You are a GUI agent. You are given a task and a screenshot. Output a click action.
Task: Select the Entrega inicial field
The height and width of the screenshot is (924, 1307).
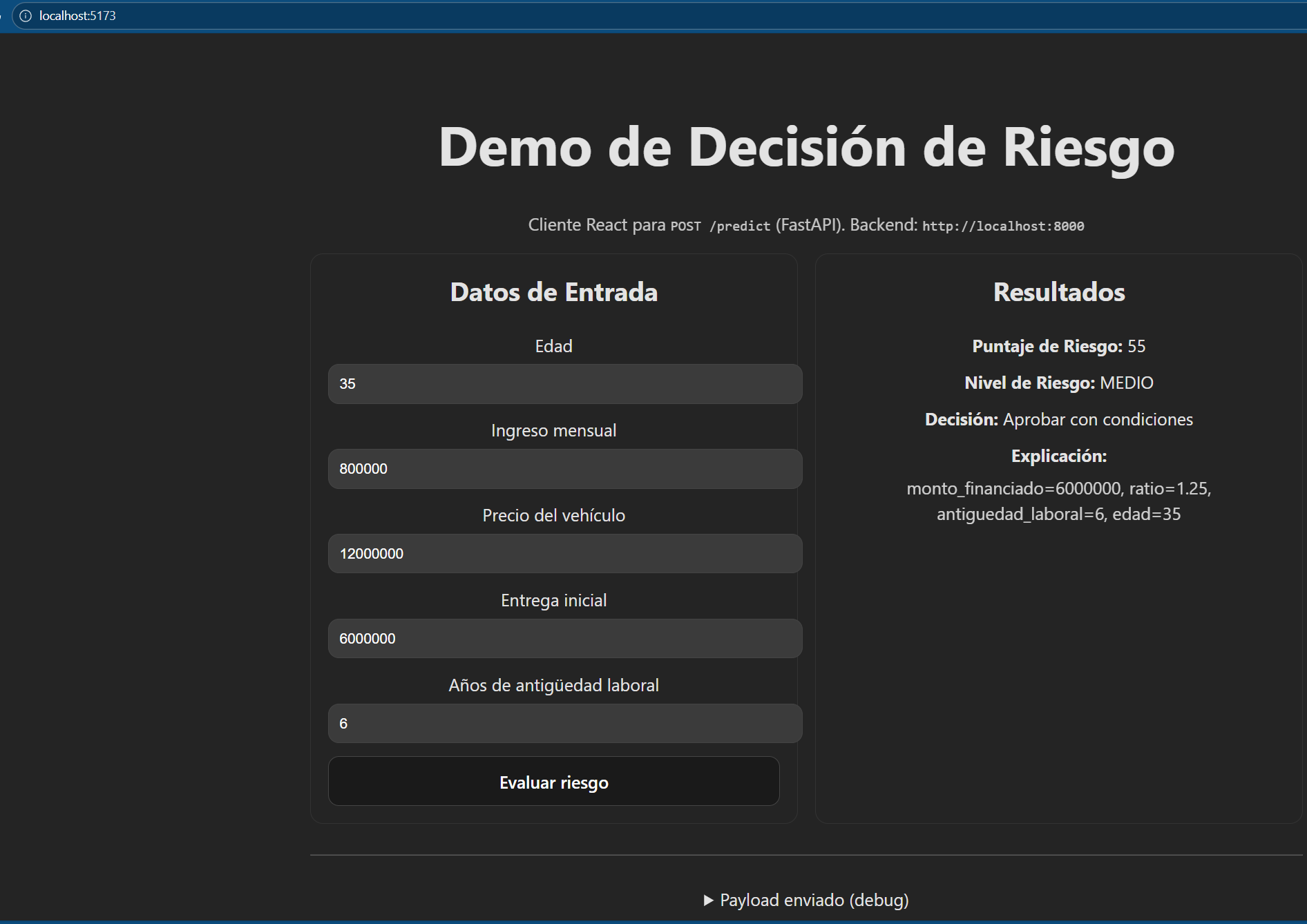pos(564,638)
